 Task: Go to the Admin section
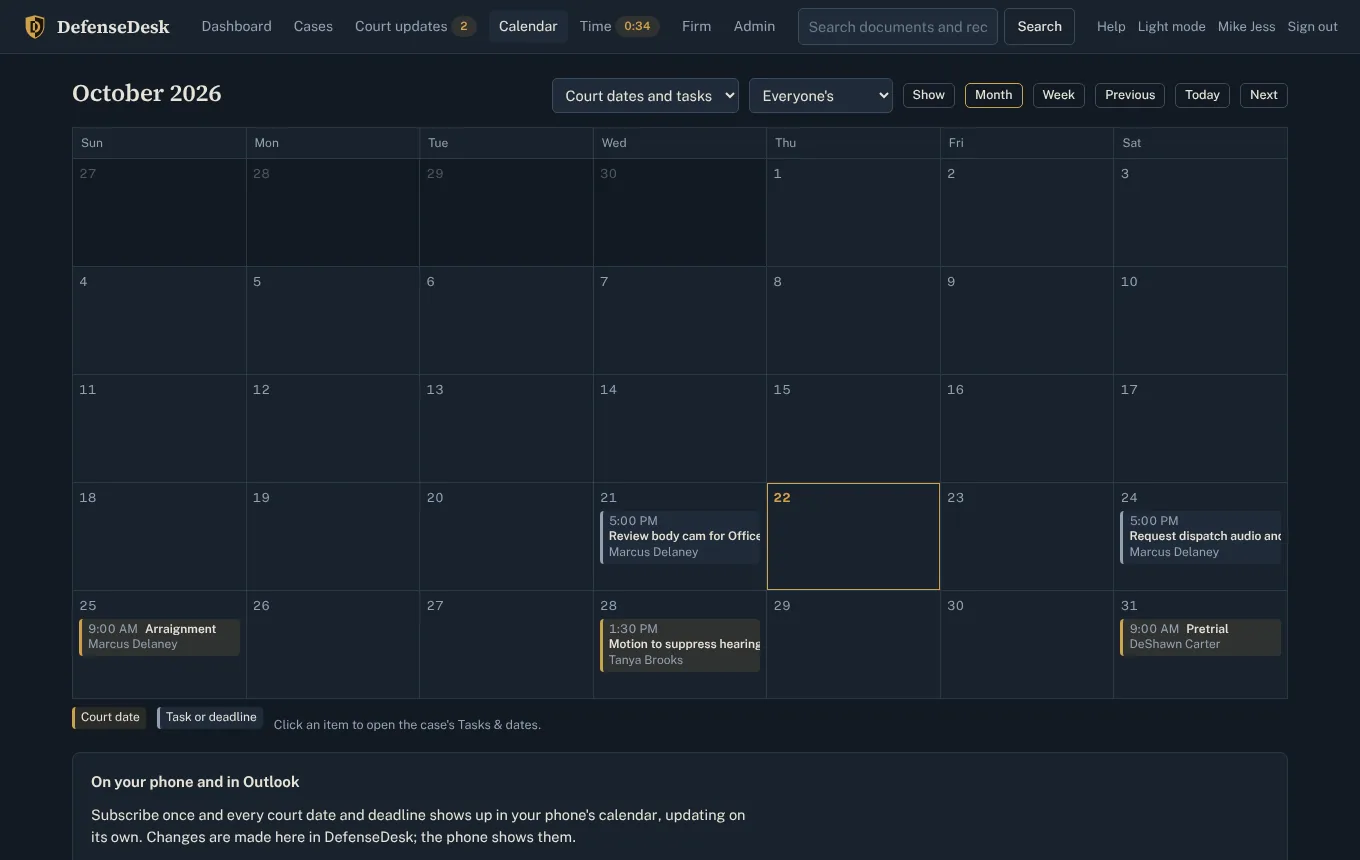click(754, 27)
